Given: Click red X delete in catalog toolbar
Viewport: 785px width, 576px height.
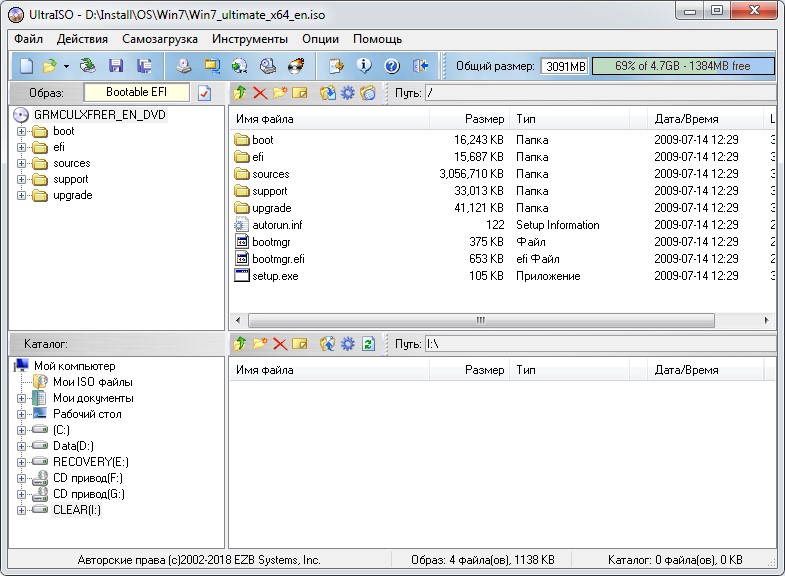Looking at the screenshot, I should [280, 344].
